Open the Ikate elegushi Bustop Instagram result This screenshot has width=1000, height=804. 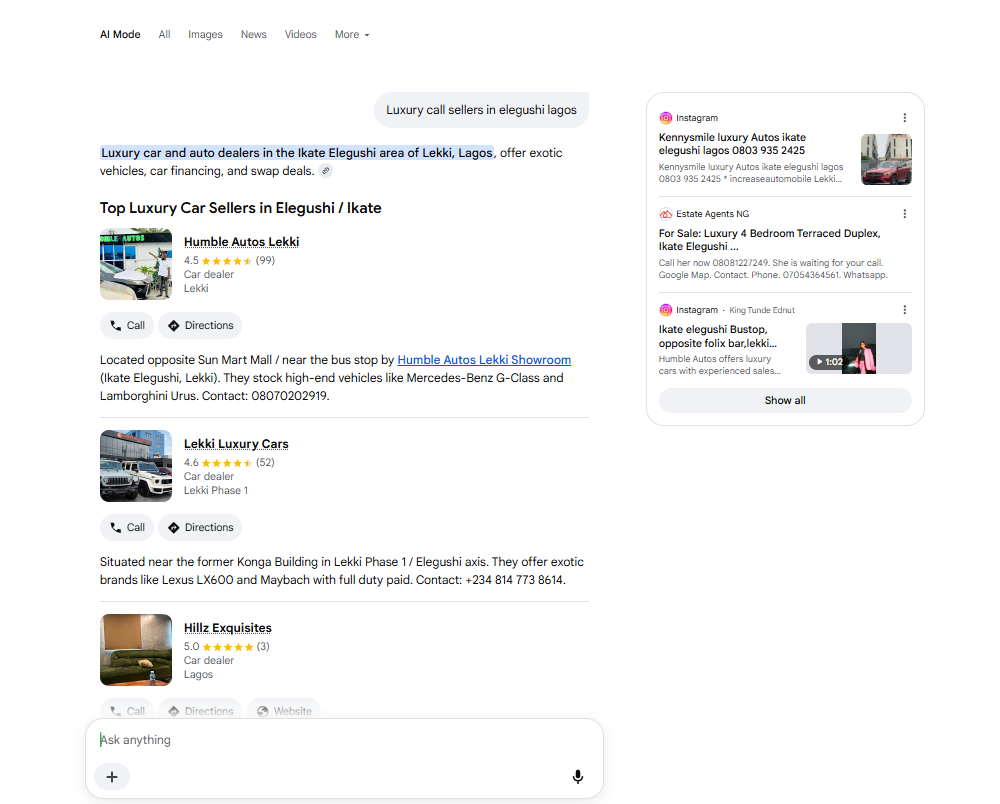click(x=717, y=336)
